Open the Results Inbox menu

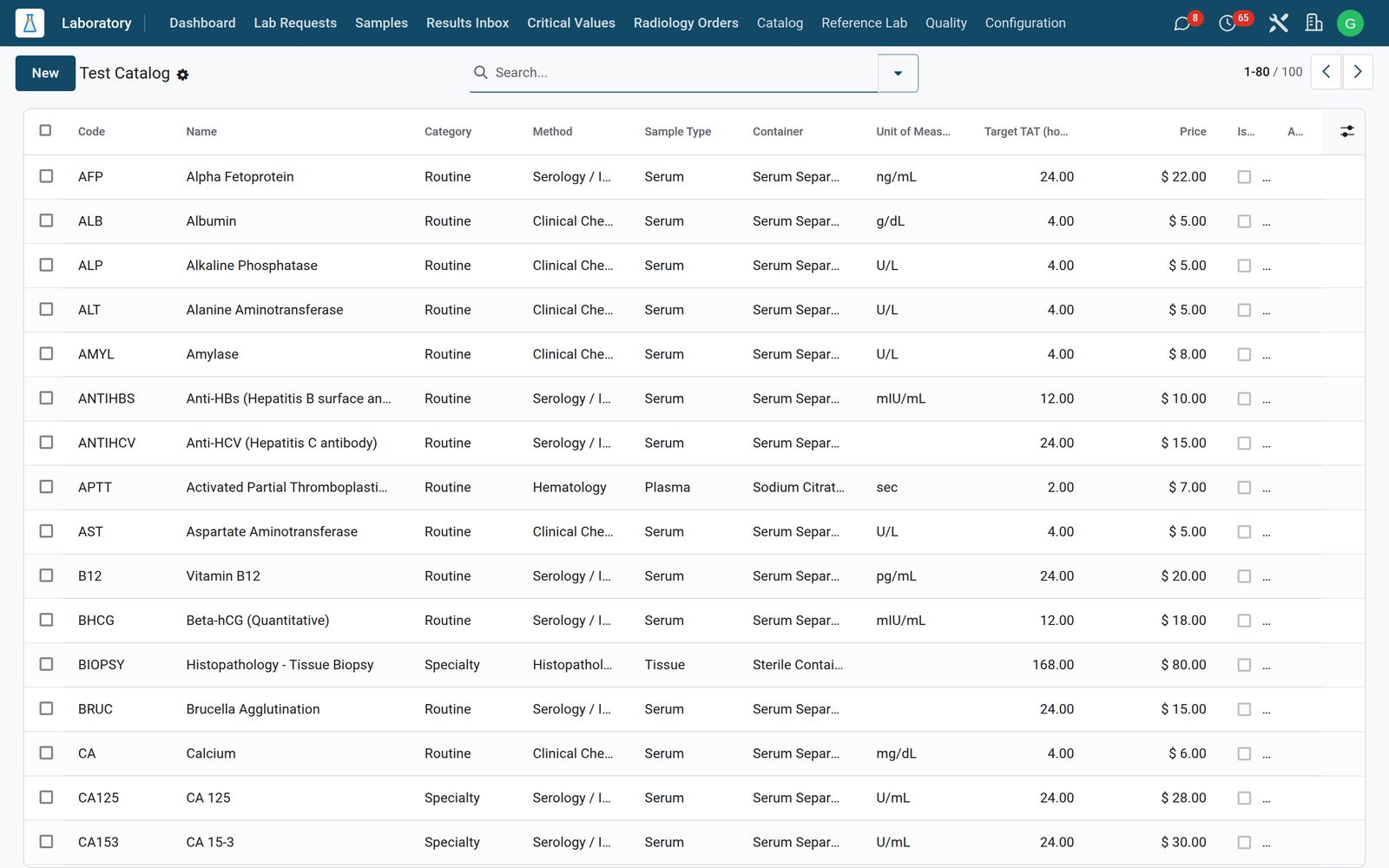point(467,23)
